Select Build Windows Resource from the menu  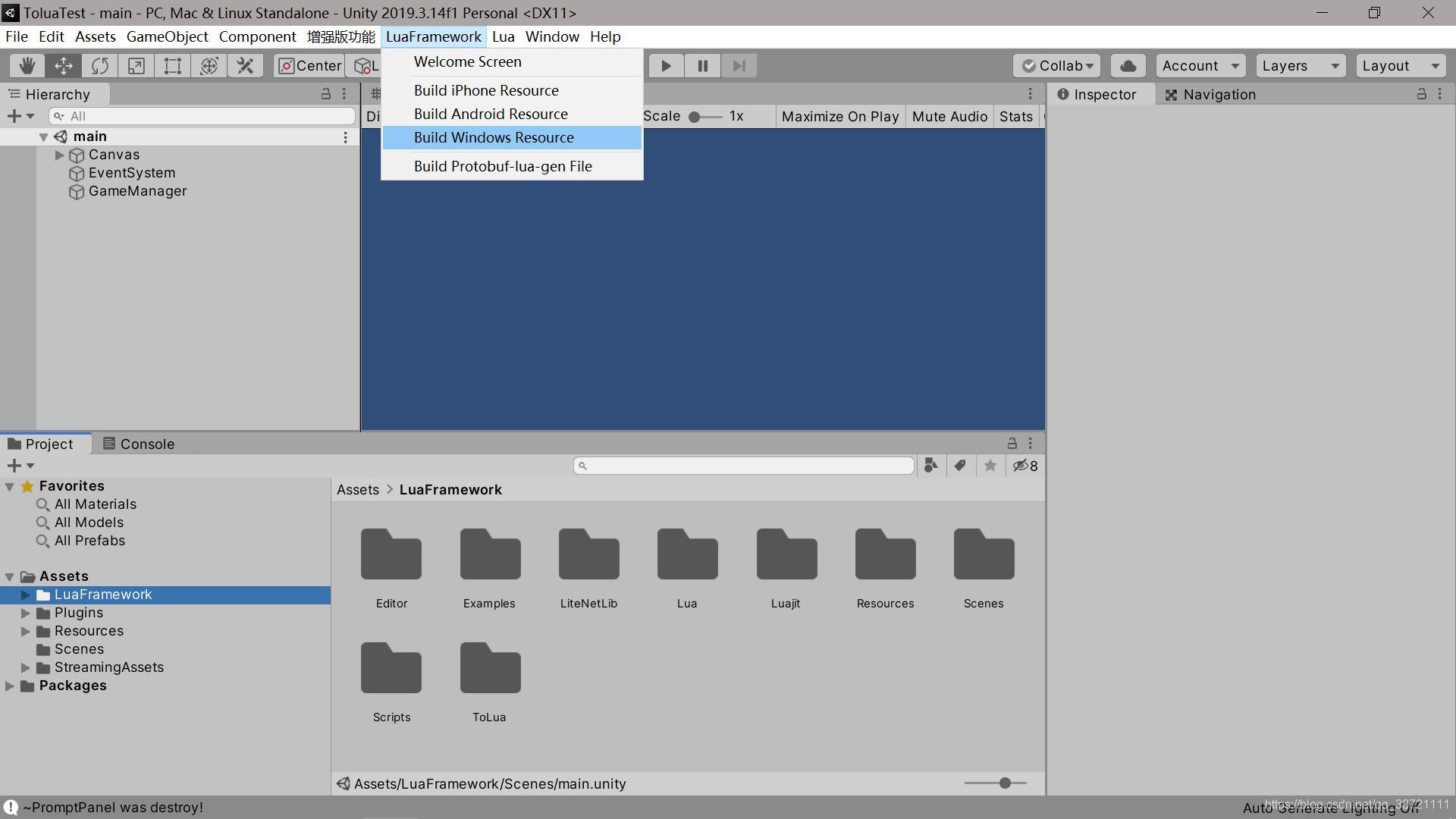pyautogui.click(x=494, y=137)
